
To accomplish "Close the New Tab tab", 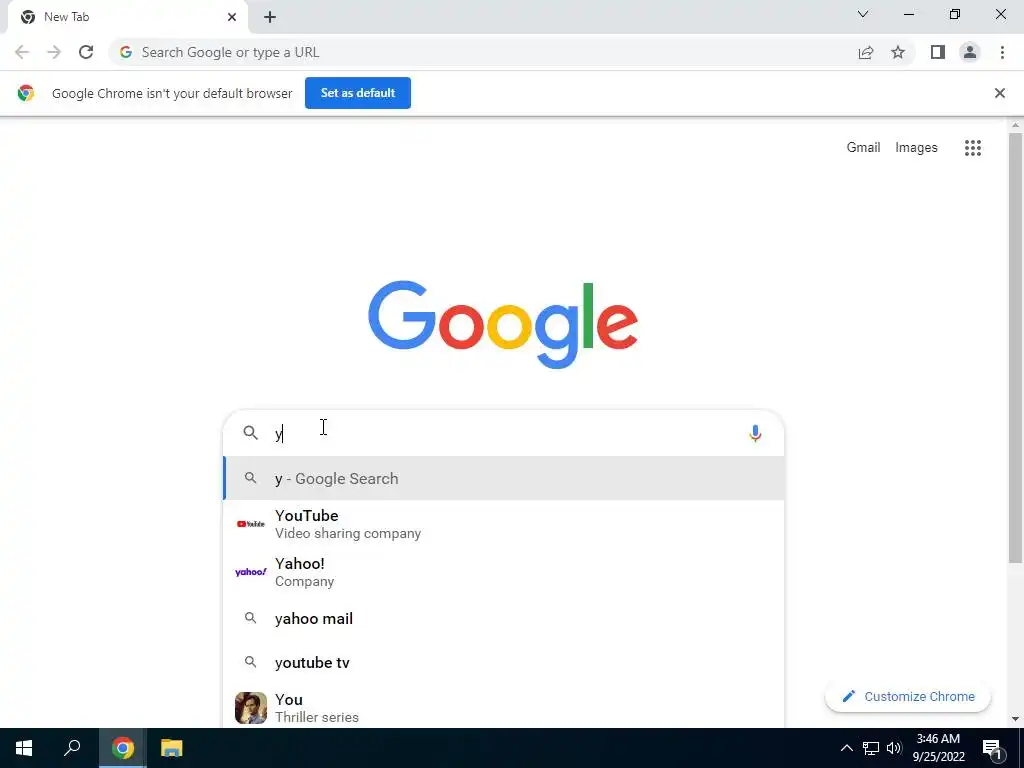I will tap(232, 17).
